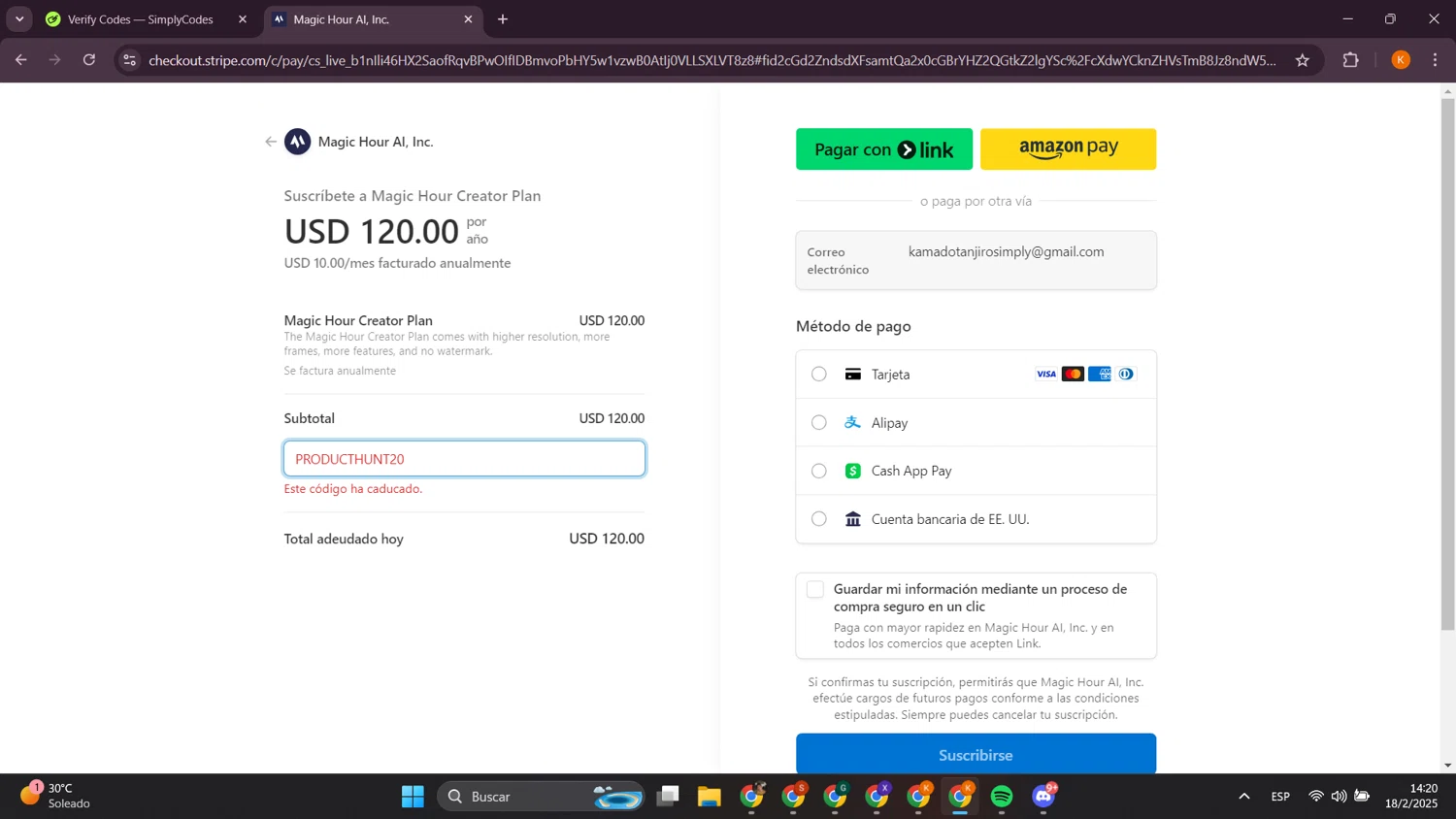Screen dimensions: 1456x819
Task: Go back using the arrow beside Magic Hour AI
Action: 271,142
